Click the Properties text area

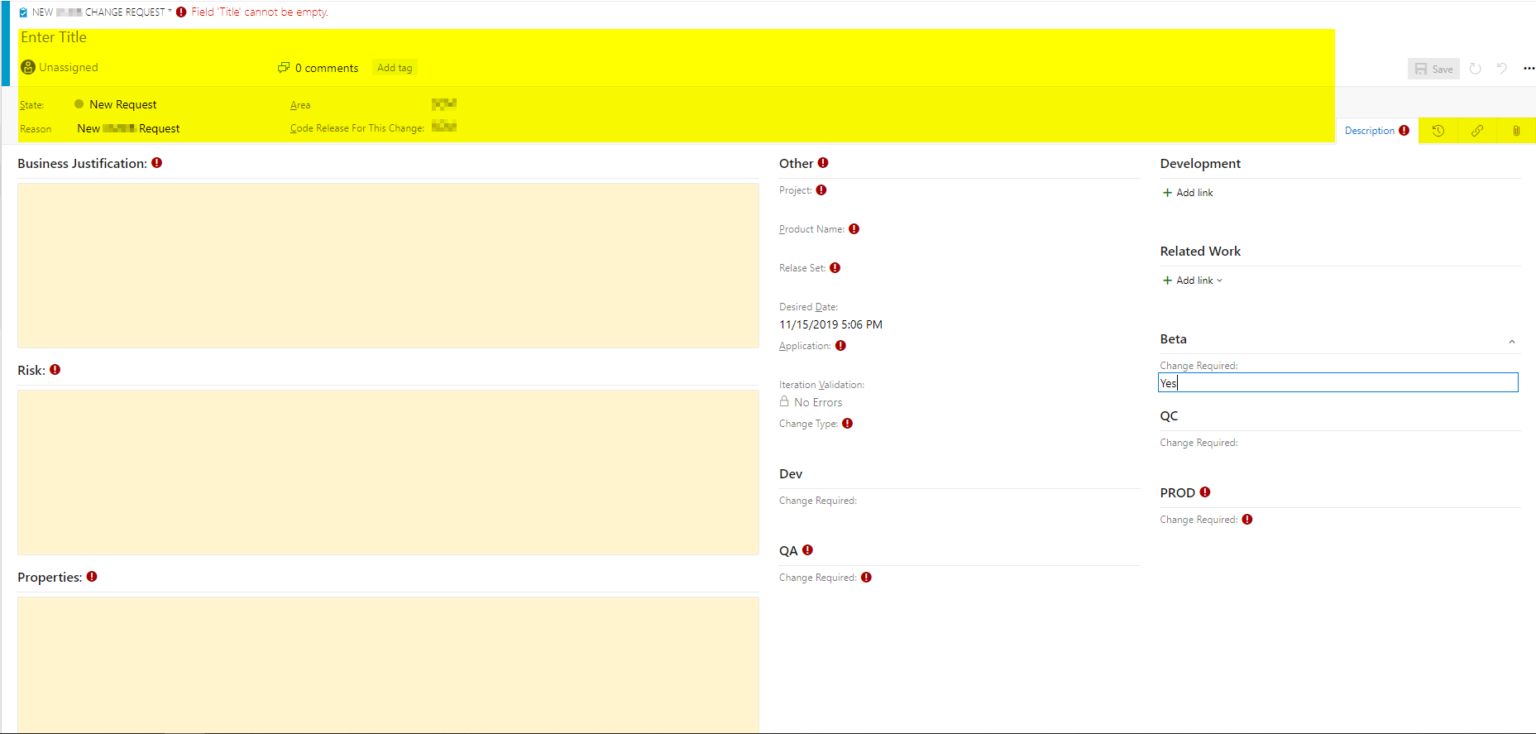coord(388,664)
